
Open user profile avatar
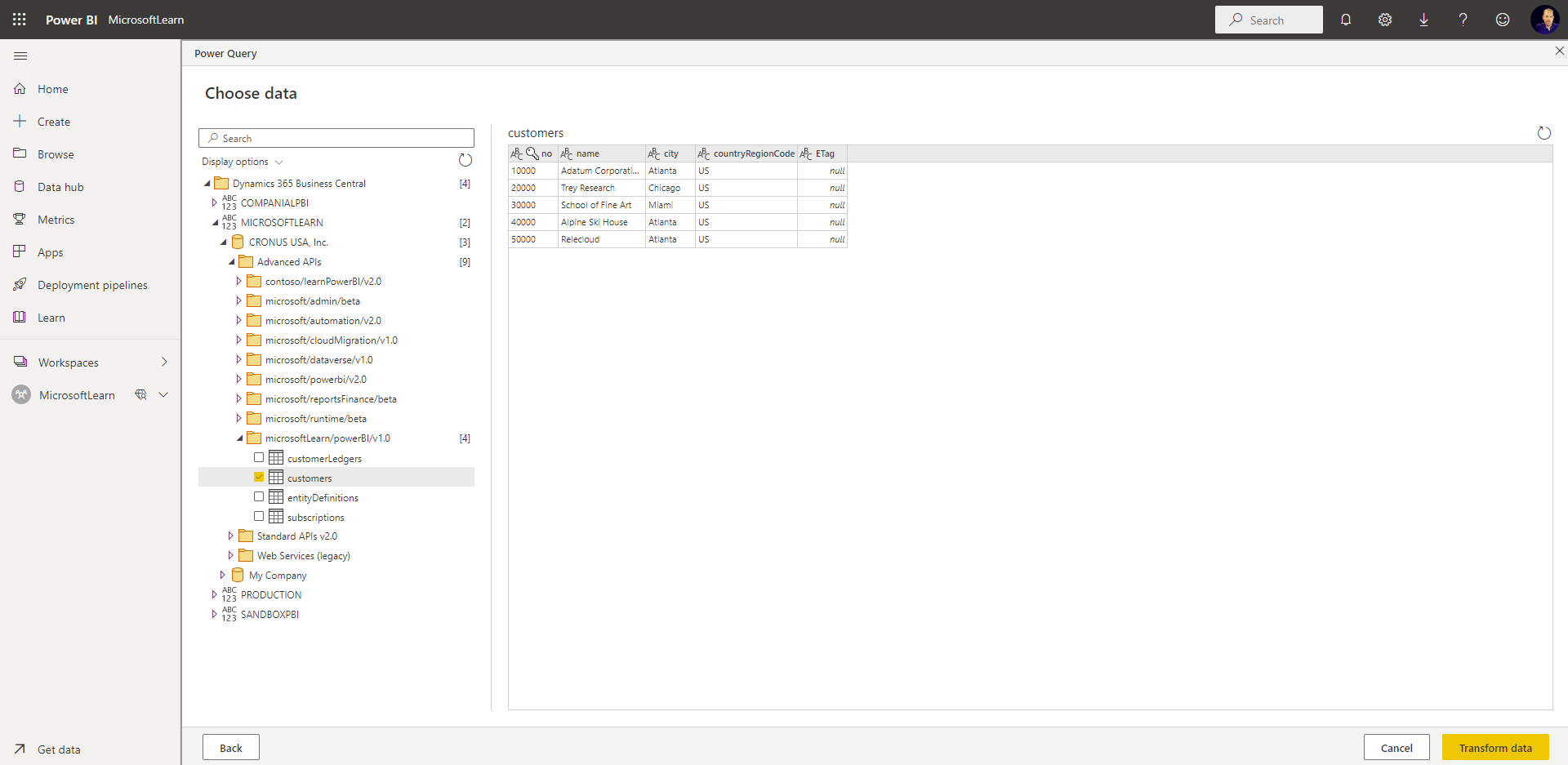(x=1544, y=20)
